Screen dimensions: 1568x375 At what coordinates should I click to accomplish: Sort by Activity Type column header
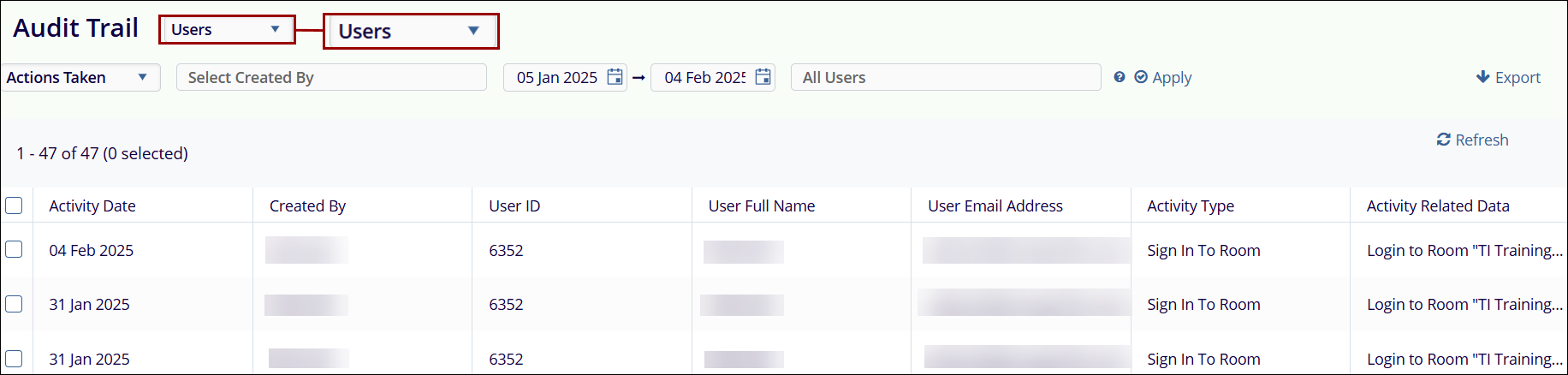(x=1191, y=206)
